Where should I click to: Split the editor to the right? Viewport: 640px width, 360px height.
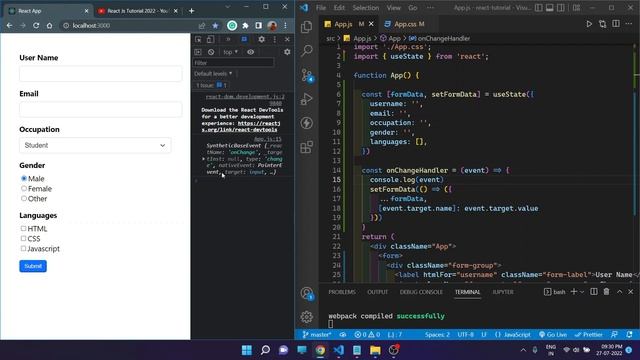[616, 24]
